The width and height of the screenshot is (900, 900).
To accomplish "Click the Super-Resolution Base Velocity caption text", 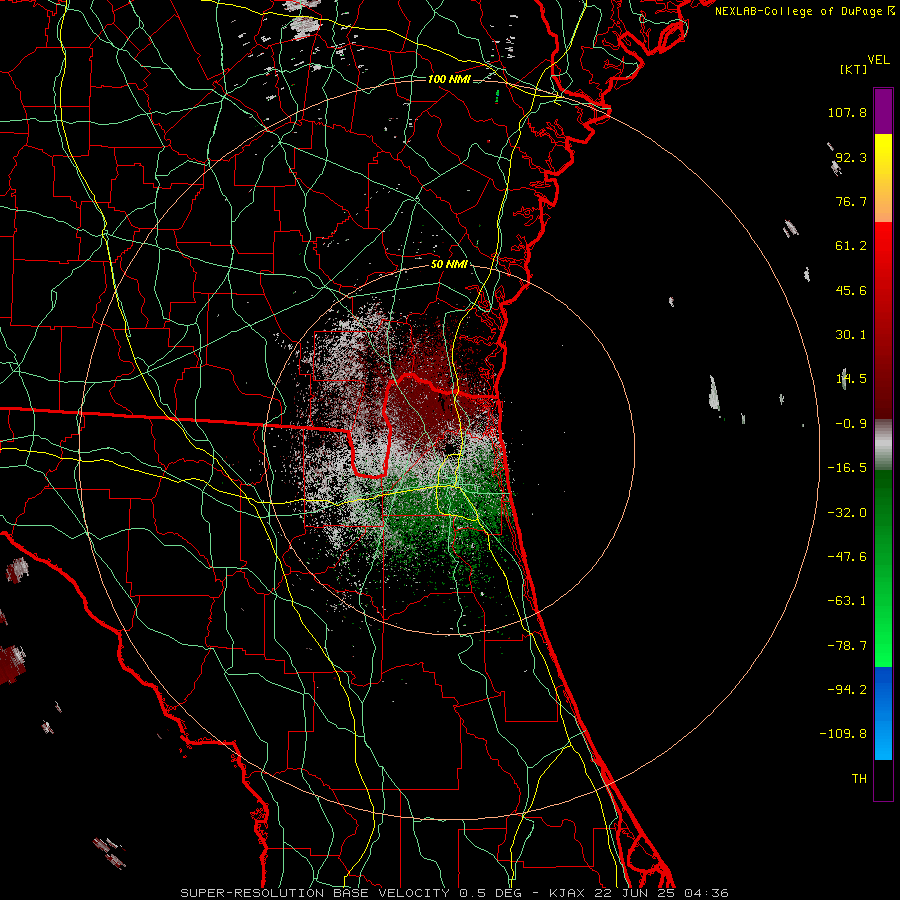I will tap(454, 893).
